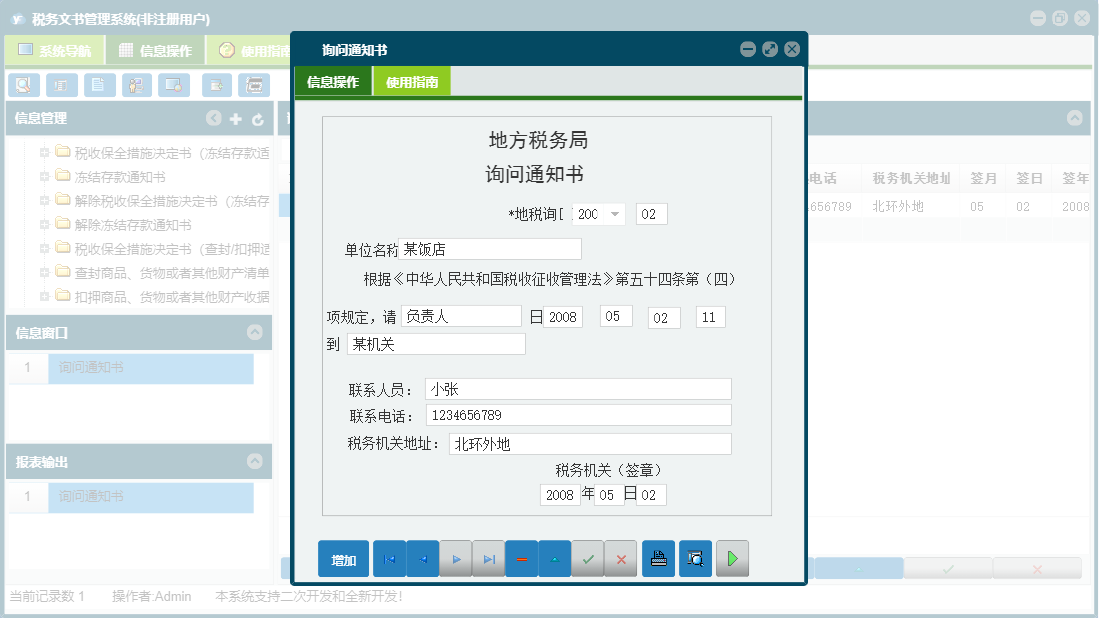Select the search icon in the main toolbar
This screenshot has height=618, width=1099.
click(x=22, y=85)
